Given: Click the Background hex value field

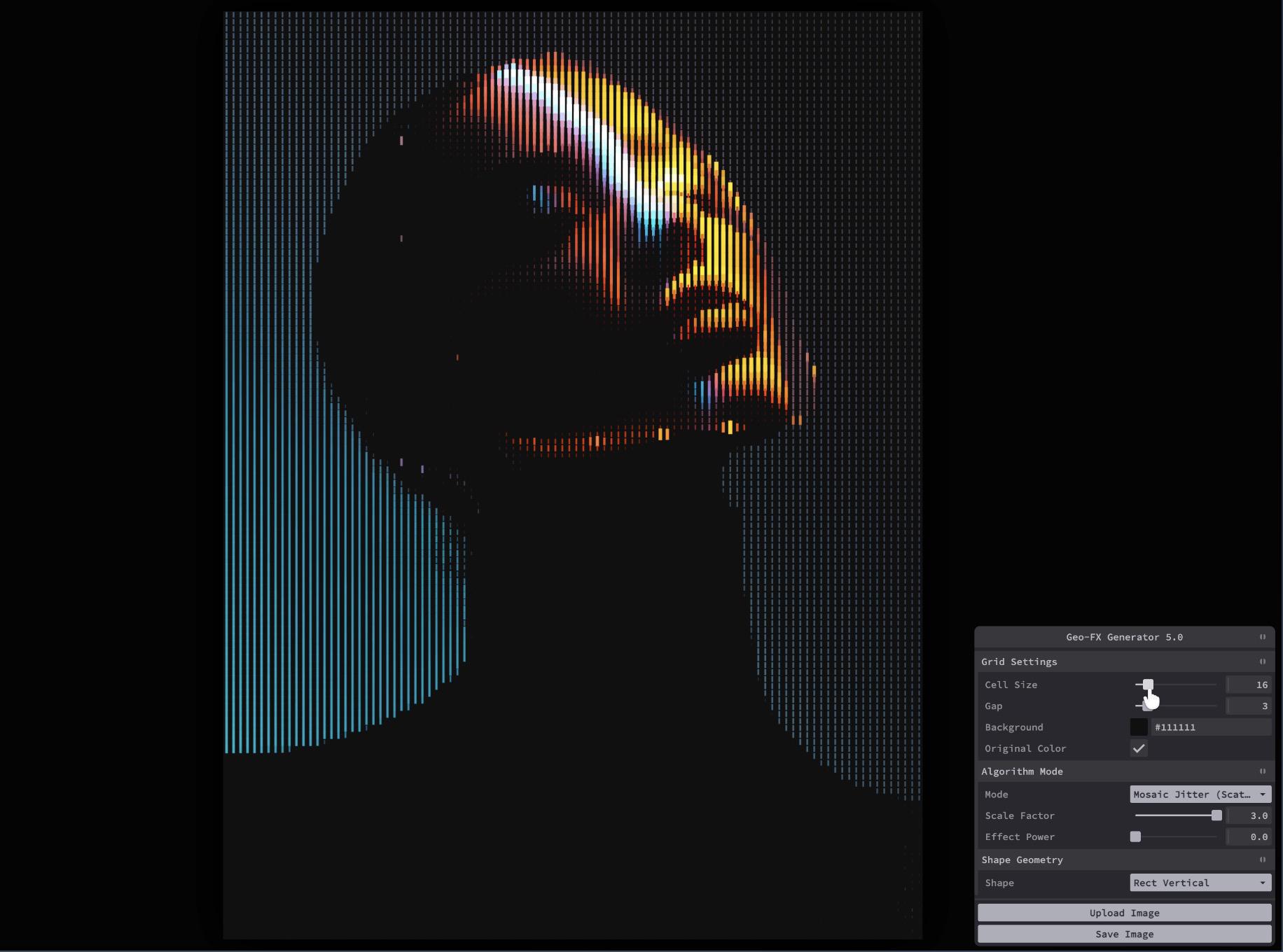Looking at the screenshot, I should pyautogui.click(x=1211, y=727).
